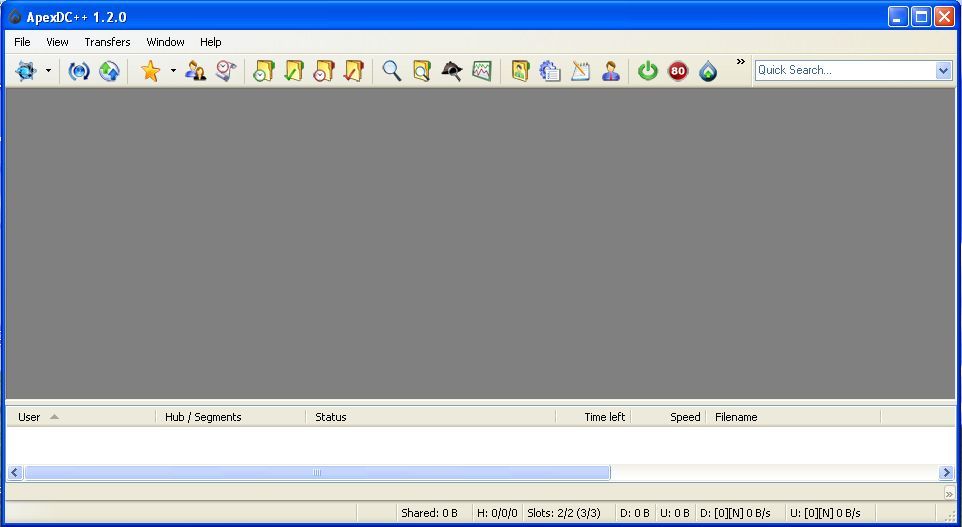Open the Help menu
962x527 pixels.
click(210, 42)
